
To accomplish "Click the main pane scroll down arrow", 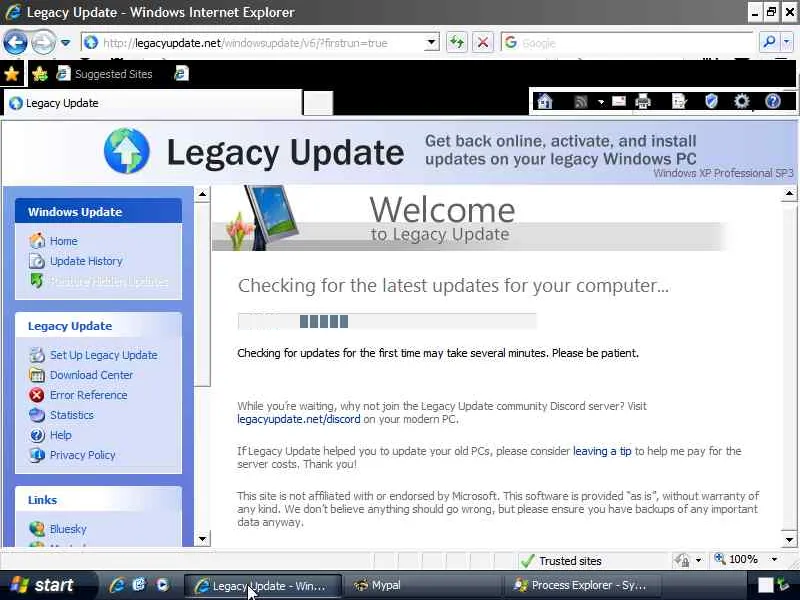I will click(789, 540).
